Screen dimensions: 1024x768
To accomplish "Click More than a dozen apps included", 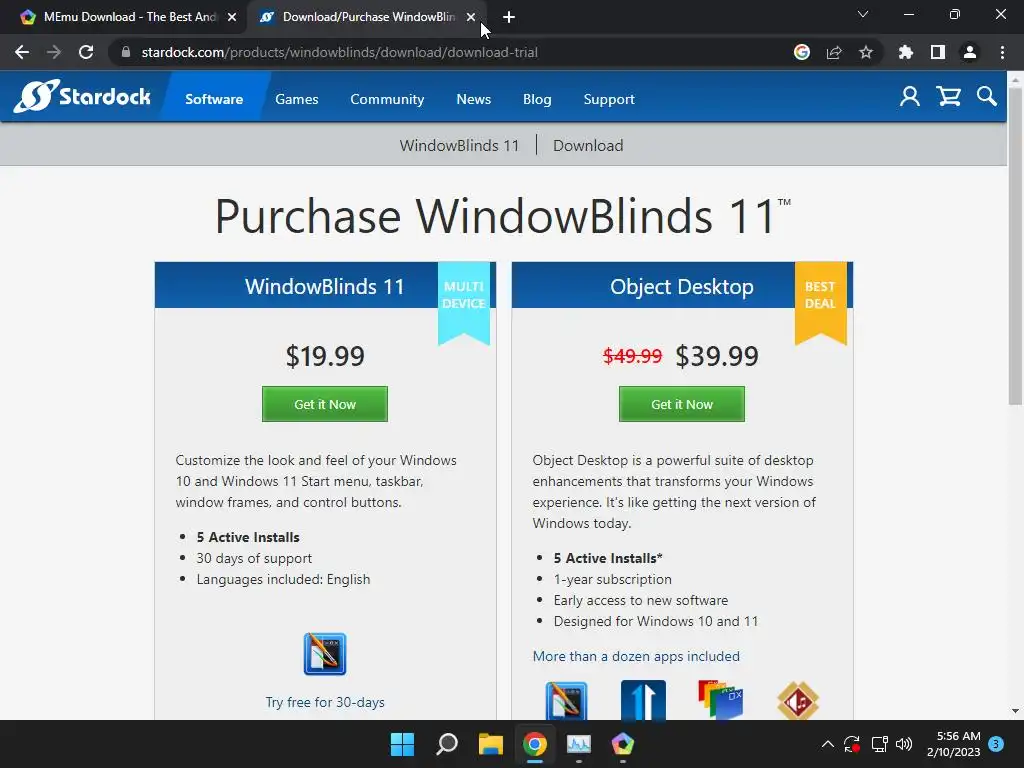I will pyautogui.click(x=636, y=656).
